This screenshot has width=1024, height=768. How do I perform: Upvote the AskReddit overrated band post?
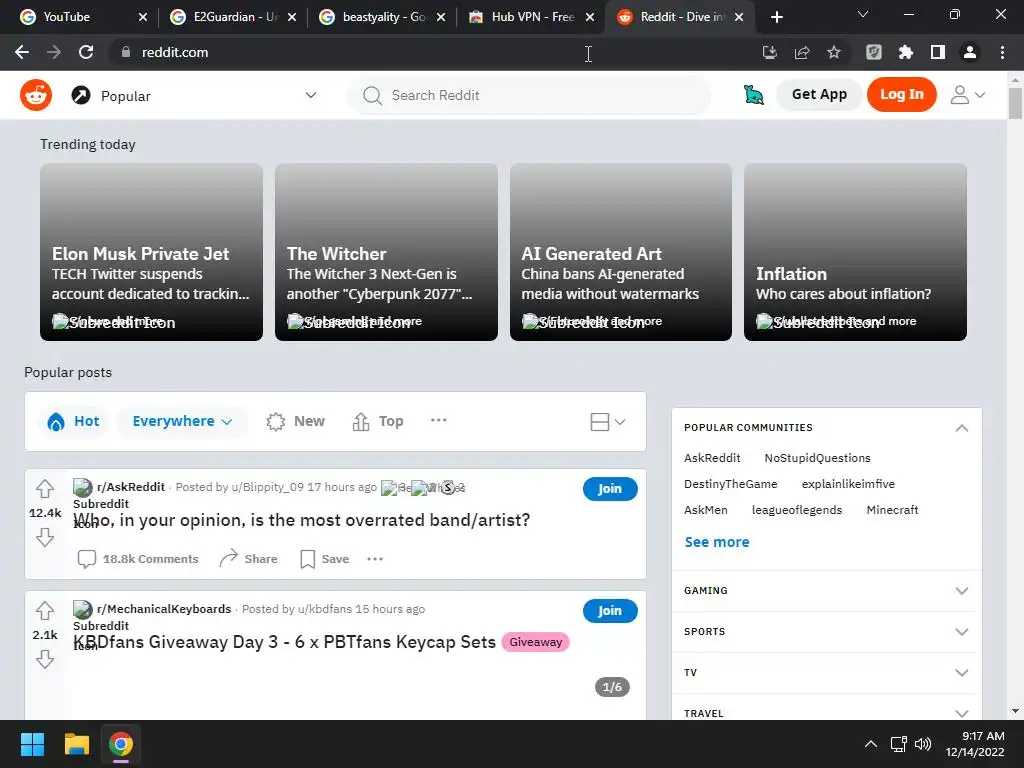point(45,488)
